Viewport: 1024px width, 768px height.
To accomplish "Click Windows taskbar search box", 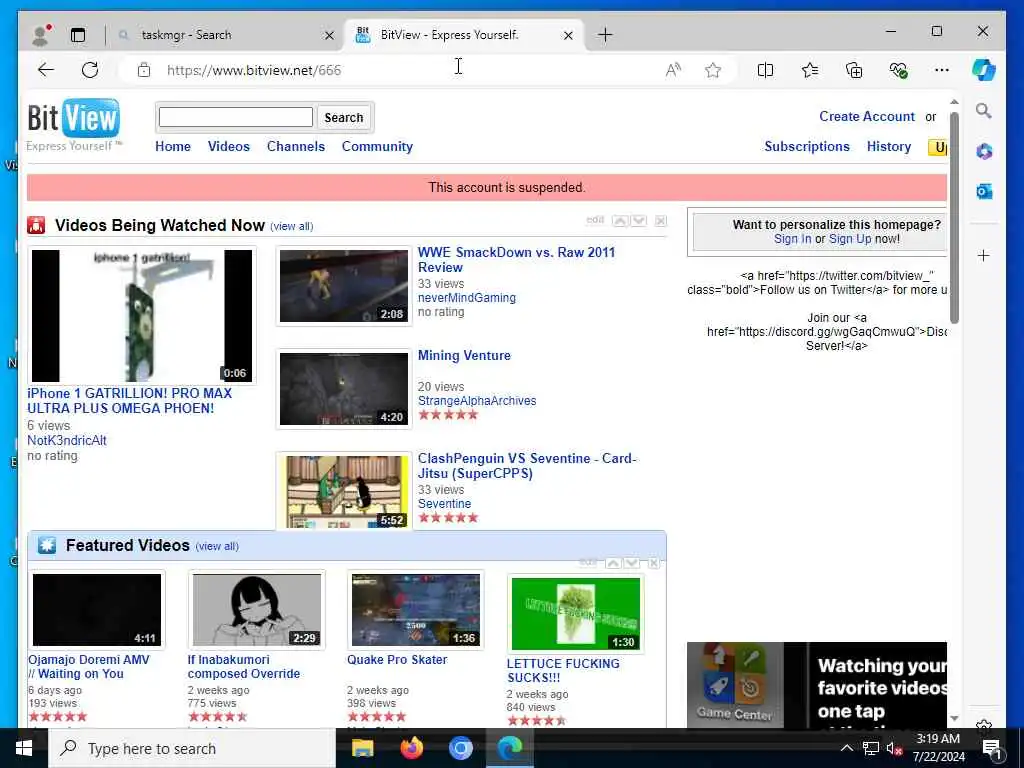I will tap(192, 748).
